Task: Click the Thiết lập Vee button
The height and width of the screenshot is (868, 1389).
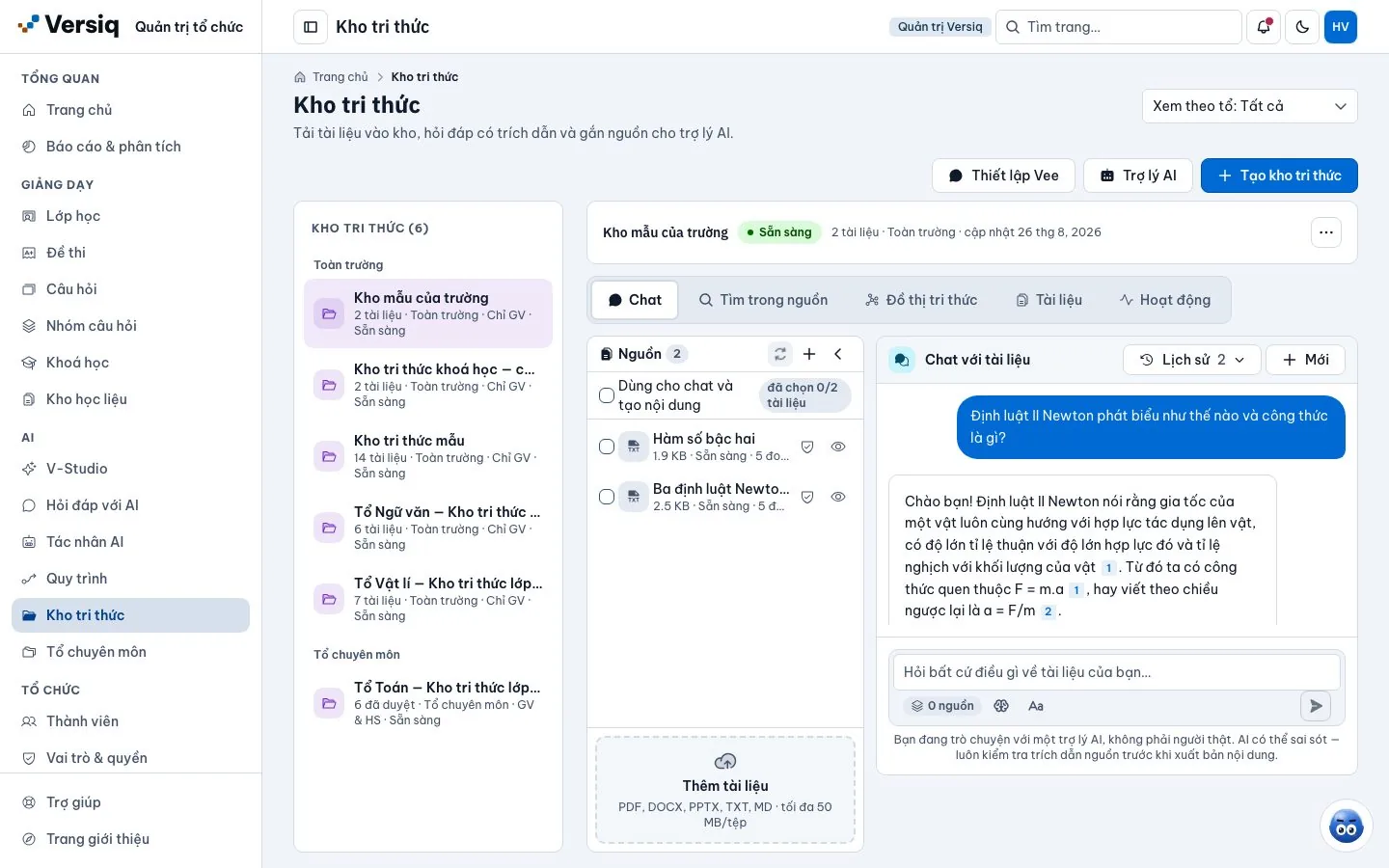Action: (x=1003, y=176)
